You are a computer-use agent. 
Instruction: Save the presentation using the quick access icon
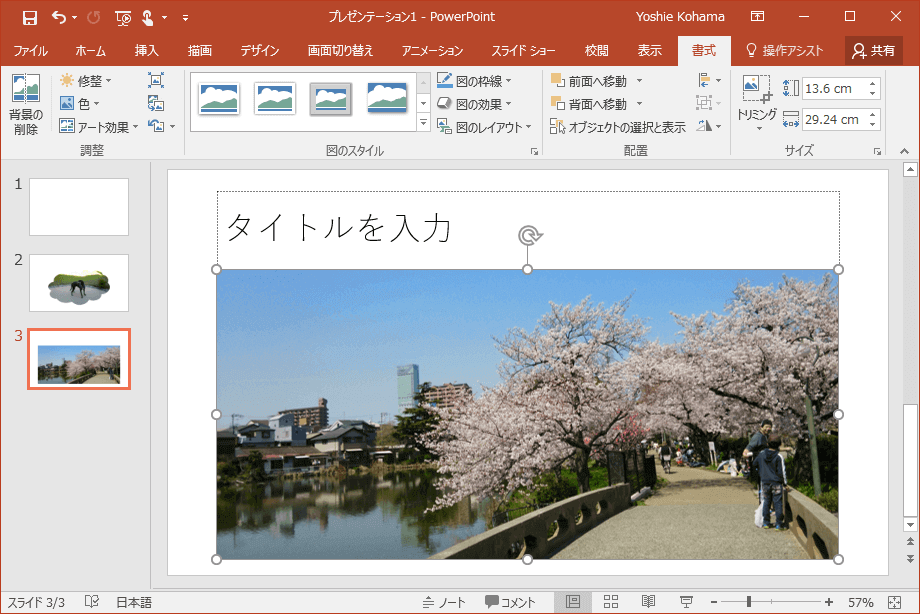point(29,17)
